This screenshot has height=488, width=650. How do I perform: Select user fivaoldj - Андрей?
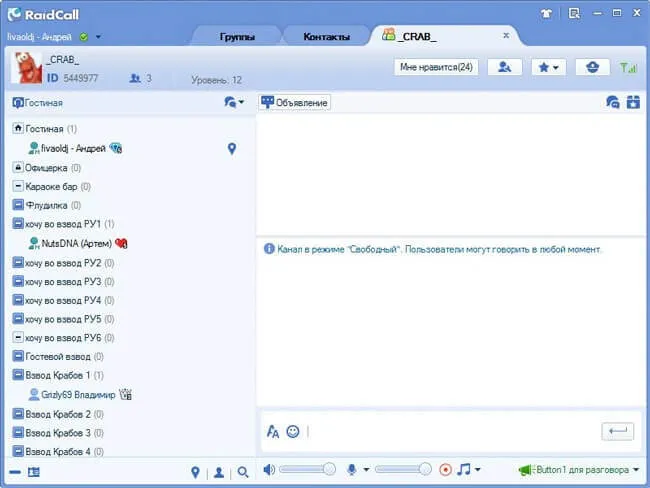pyautogui.click(x=73, y=148)
